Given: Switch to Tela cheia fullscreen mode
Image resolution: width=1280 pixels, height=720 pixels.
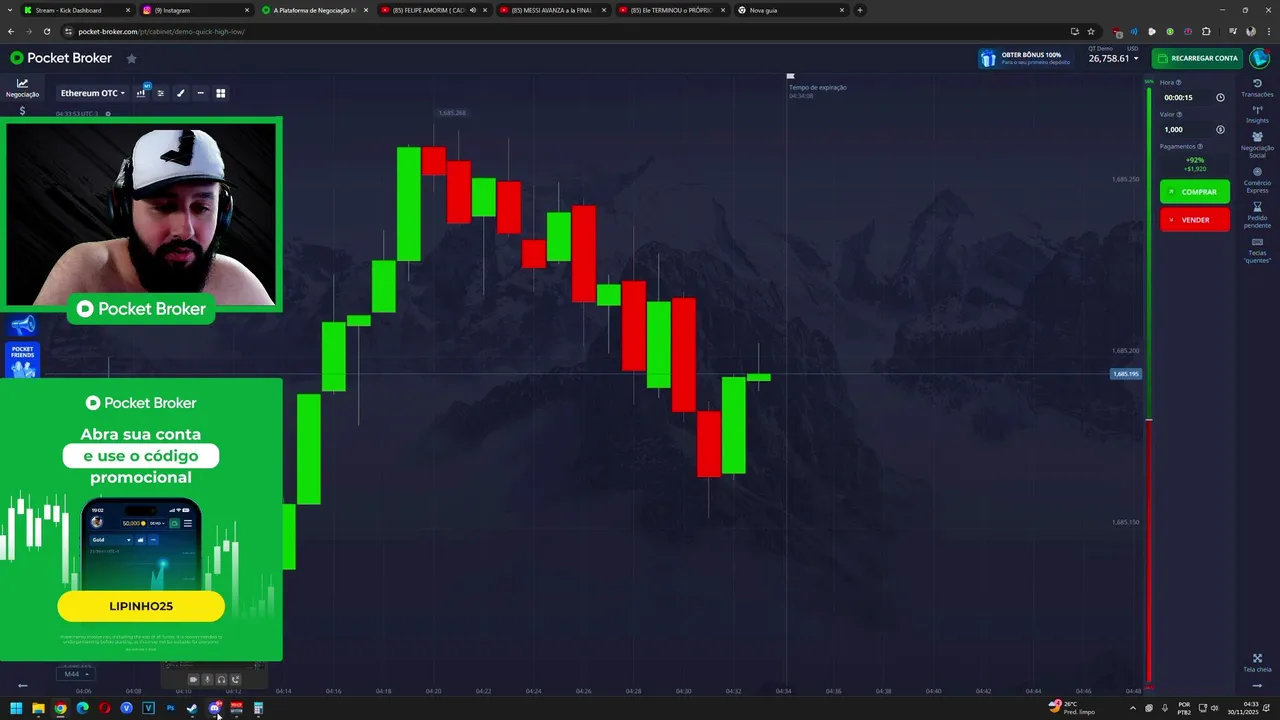Looking at the screenshot, I should (x=1257, y=663).
